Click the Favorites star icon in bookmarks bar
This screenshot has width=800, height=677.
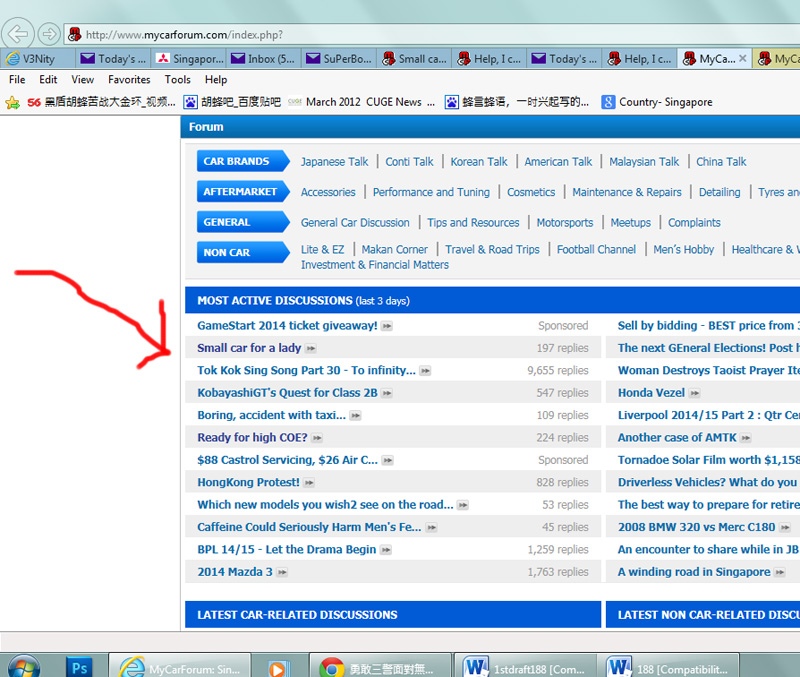pos(12,102)
